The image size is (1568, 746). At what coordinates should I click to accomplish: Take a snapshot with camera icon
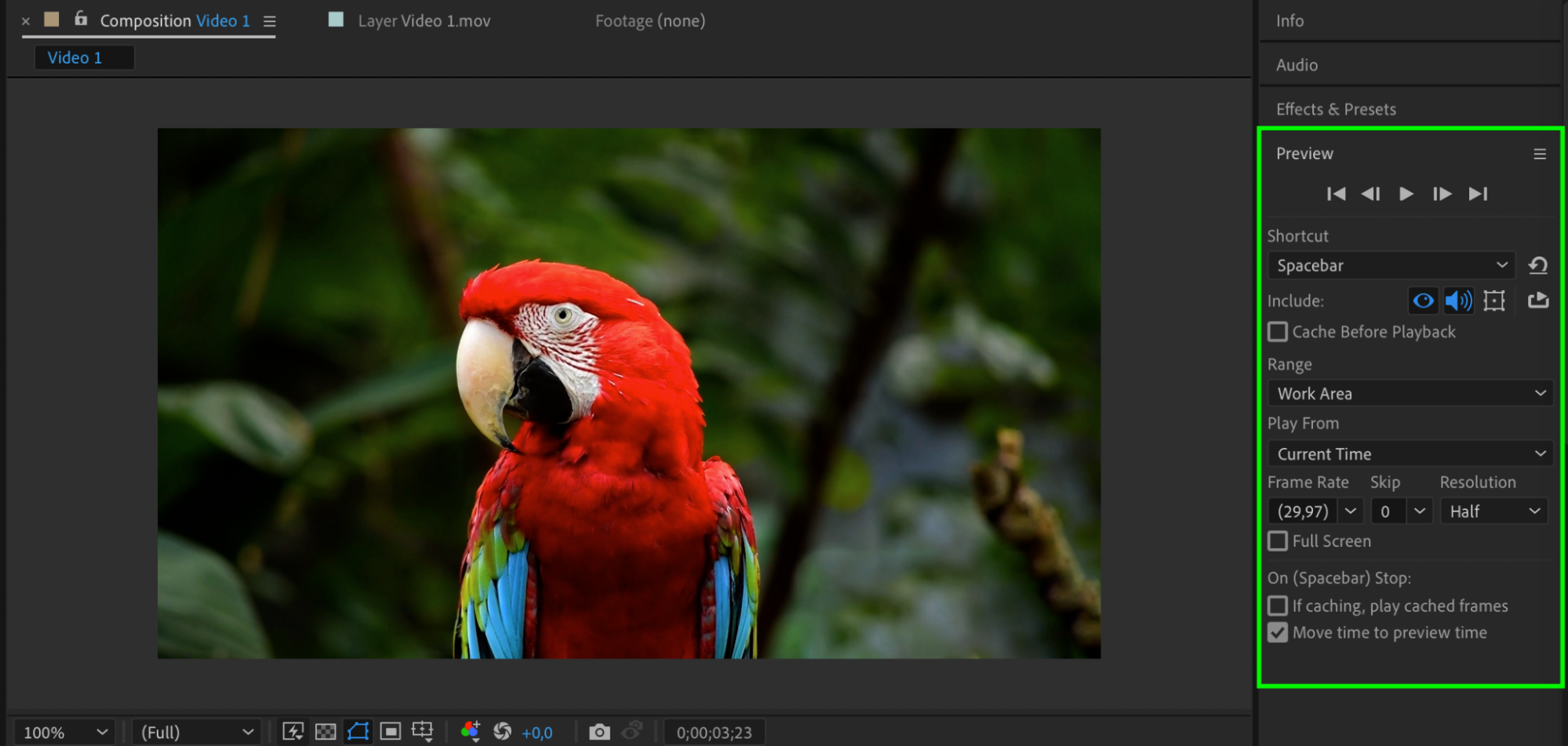click(599, 732)
